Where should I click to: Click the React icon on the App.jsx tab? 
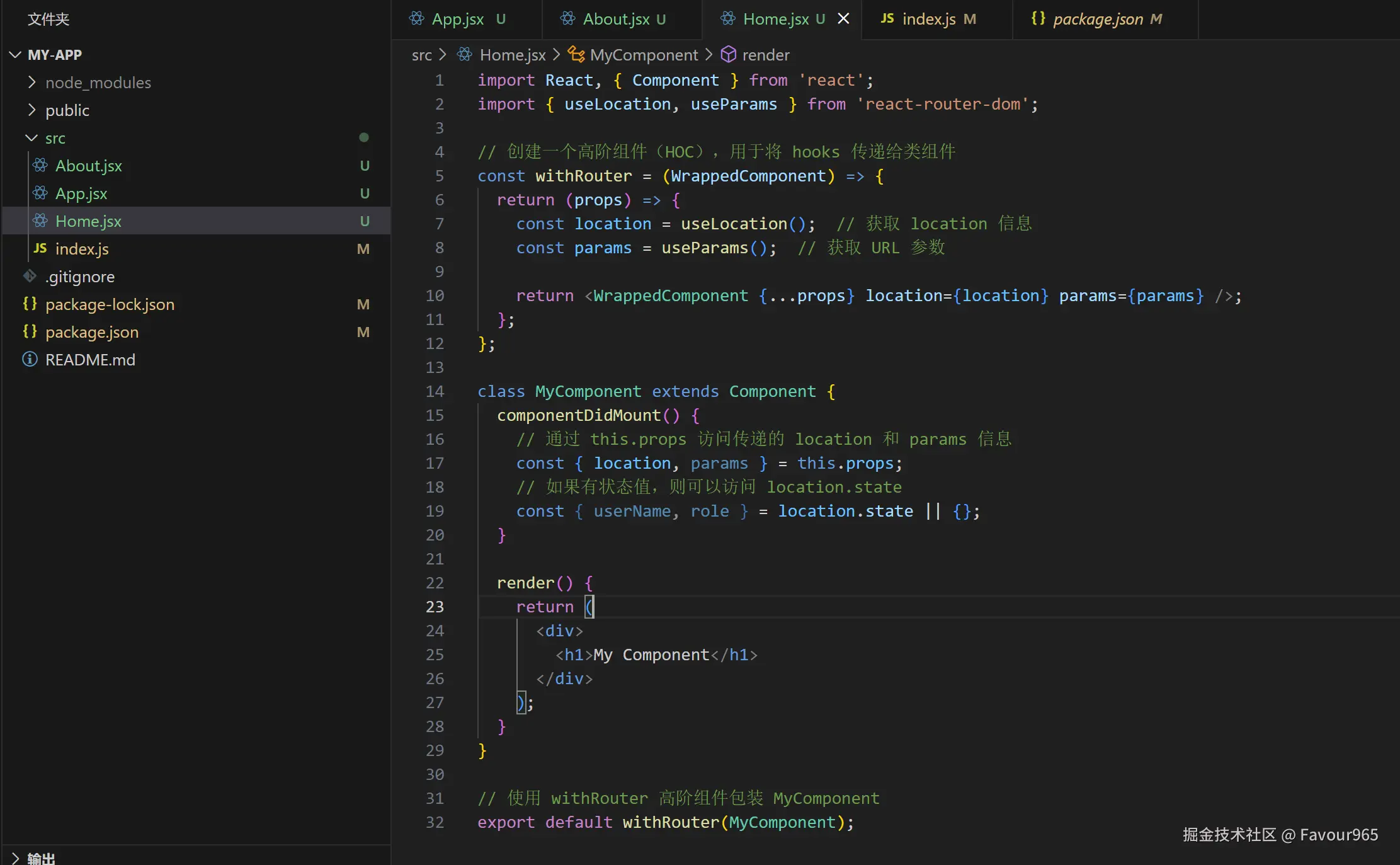pos(416,19)
